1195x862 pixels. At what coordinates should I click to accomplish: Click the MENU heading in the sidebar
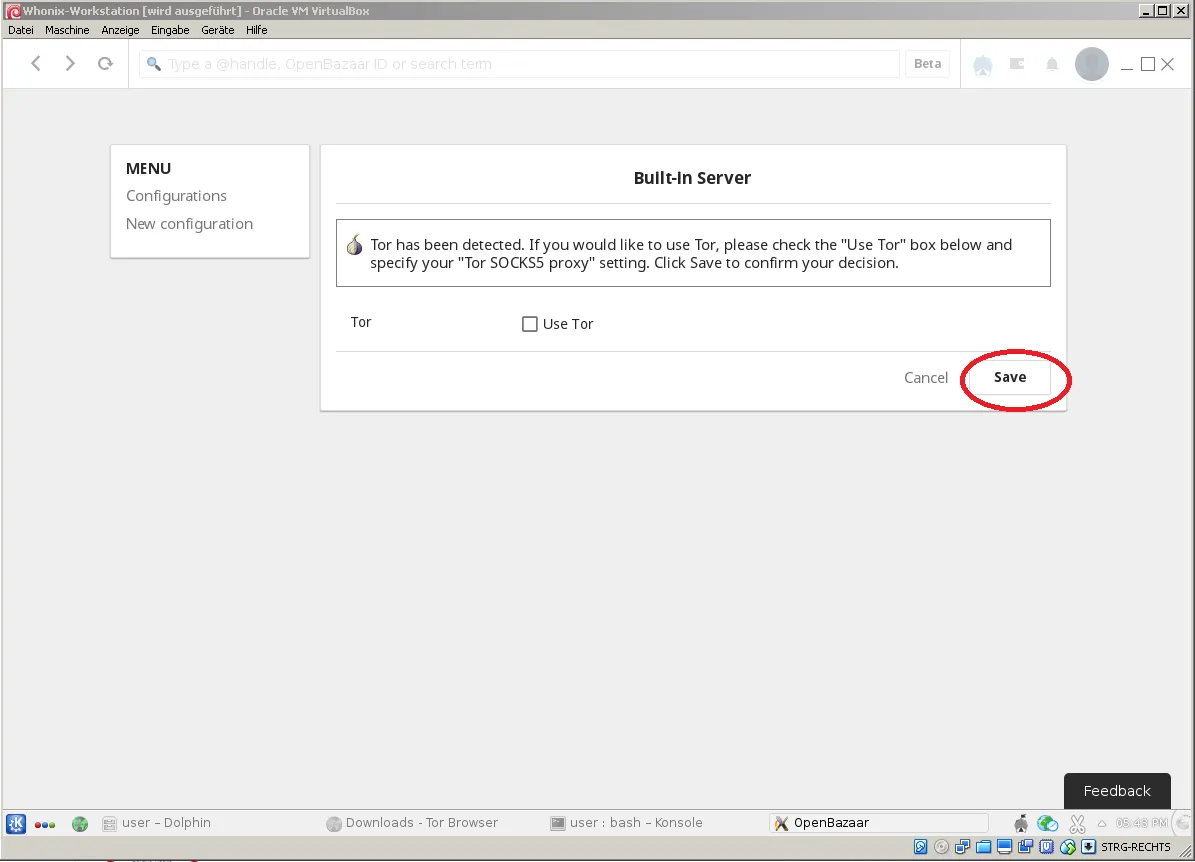(148, 168)
